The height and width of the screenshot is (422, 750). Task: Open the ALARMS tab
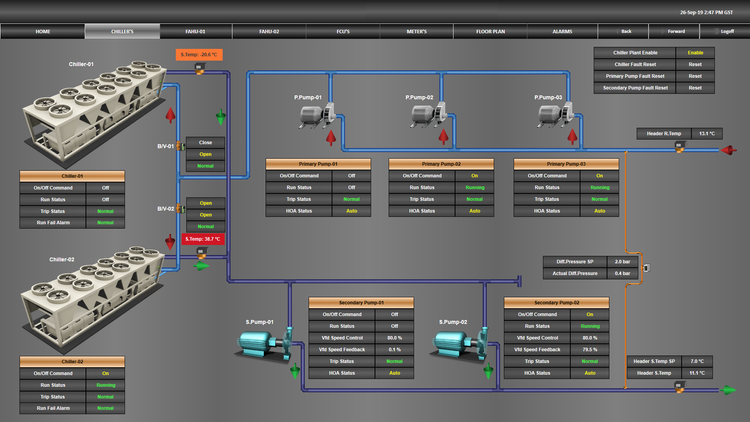pyautogui.click(x=562, y=31)
